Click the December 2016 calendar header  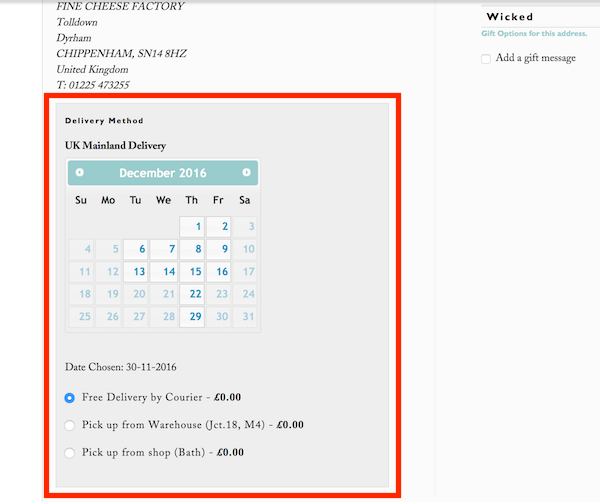pos(163,173)
